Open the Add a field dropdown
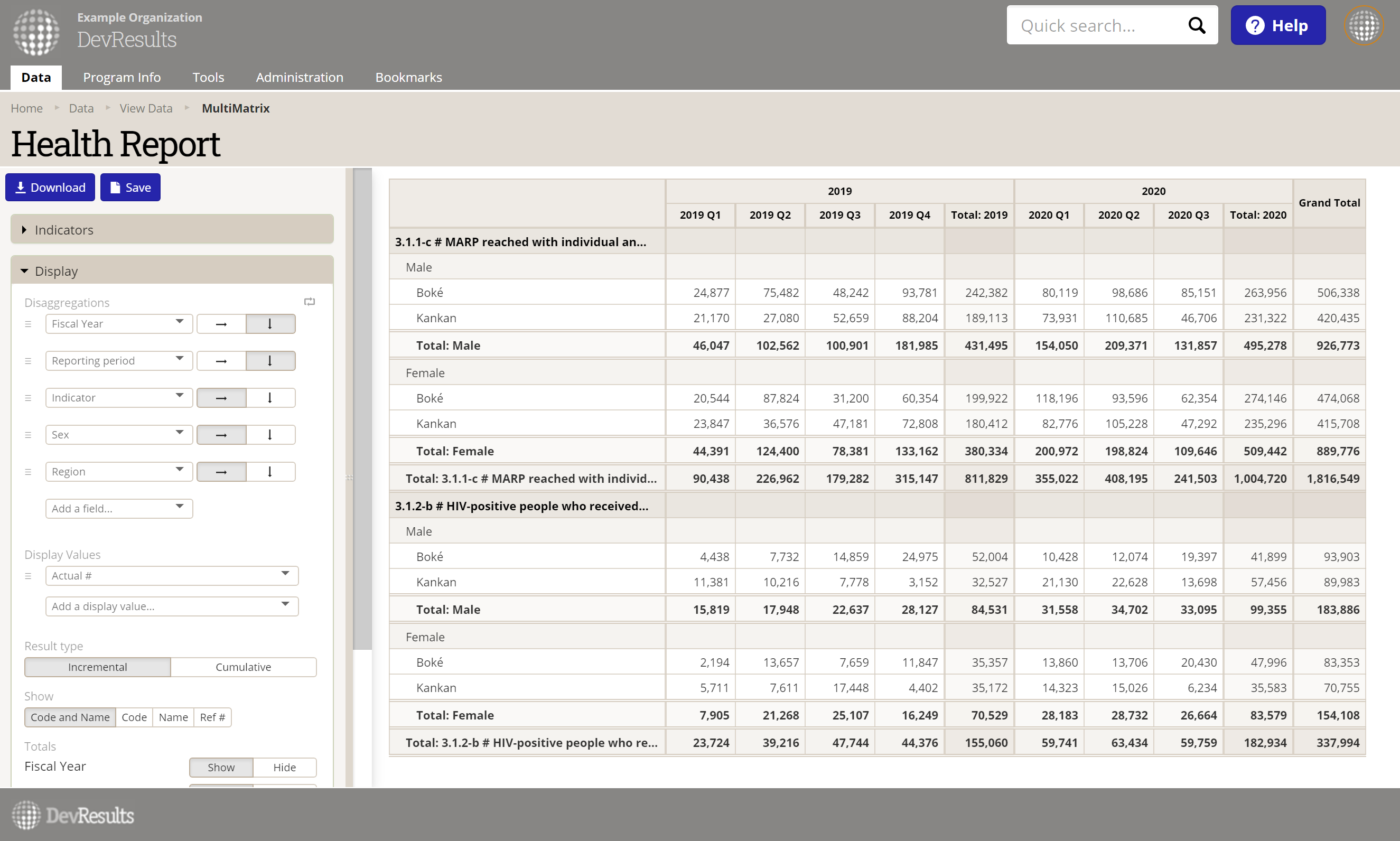Viewport: 1400px width, 841px height. [119, 508]
